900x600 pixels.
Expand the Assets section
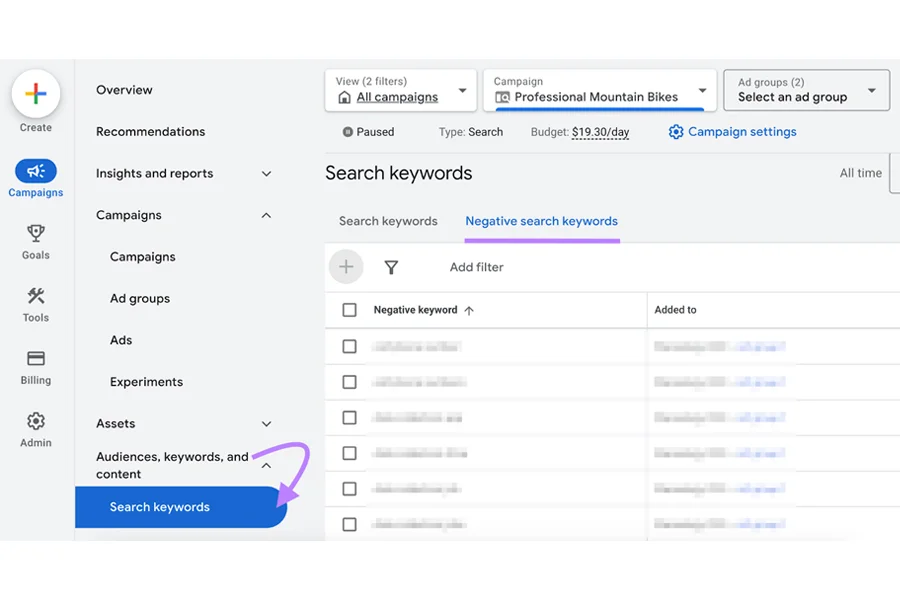coord(266,424)
